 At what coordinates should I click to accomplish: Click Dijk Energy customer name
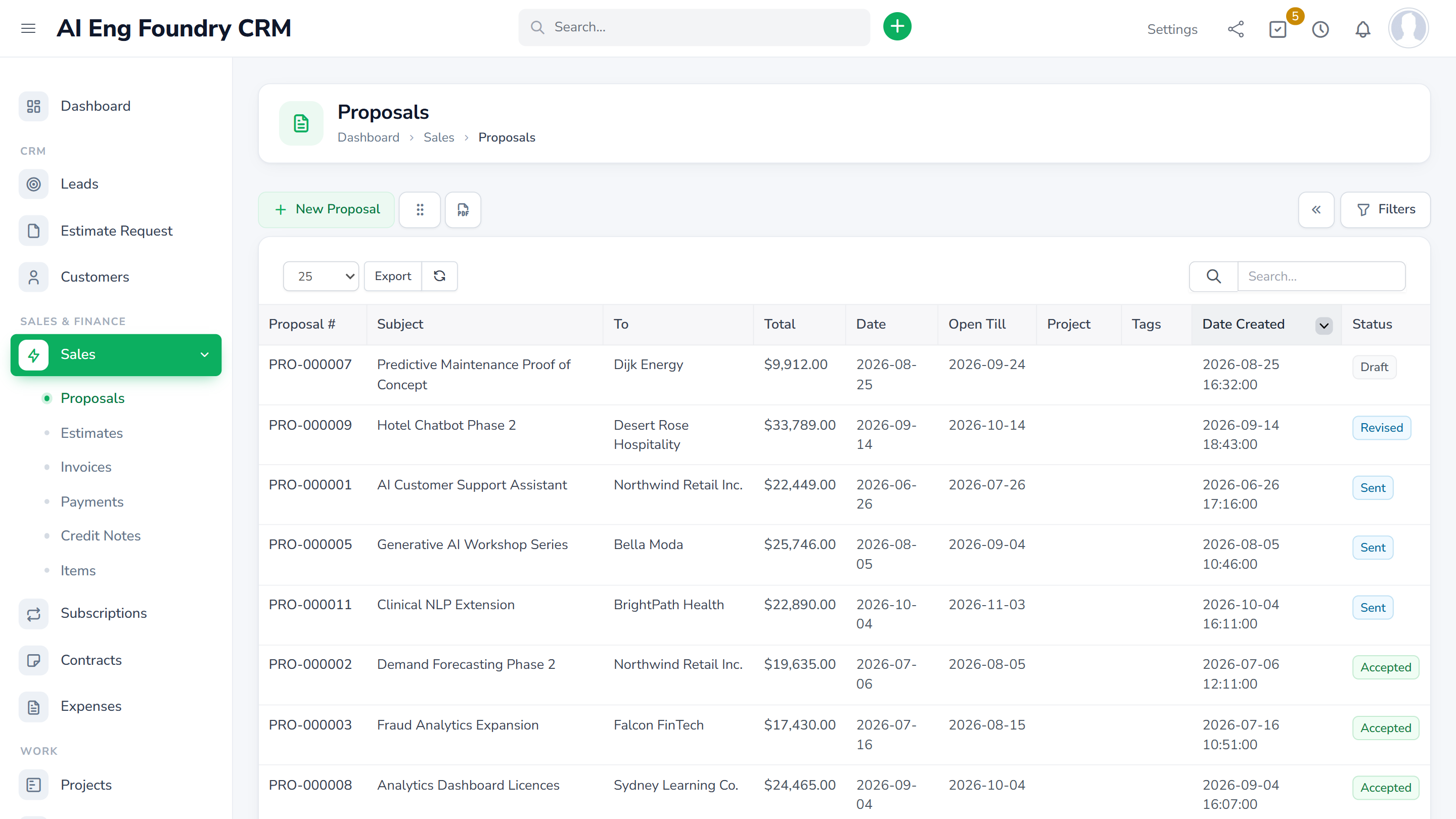[x=648, y=365]
